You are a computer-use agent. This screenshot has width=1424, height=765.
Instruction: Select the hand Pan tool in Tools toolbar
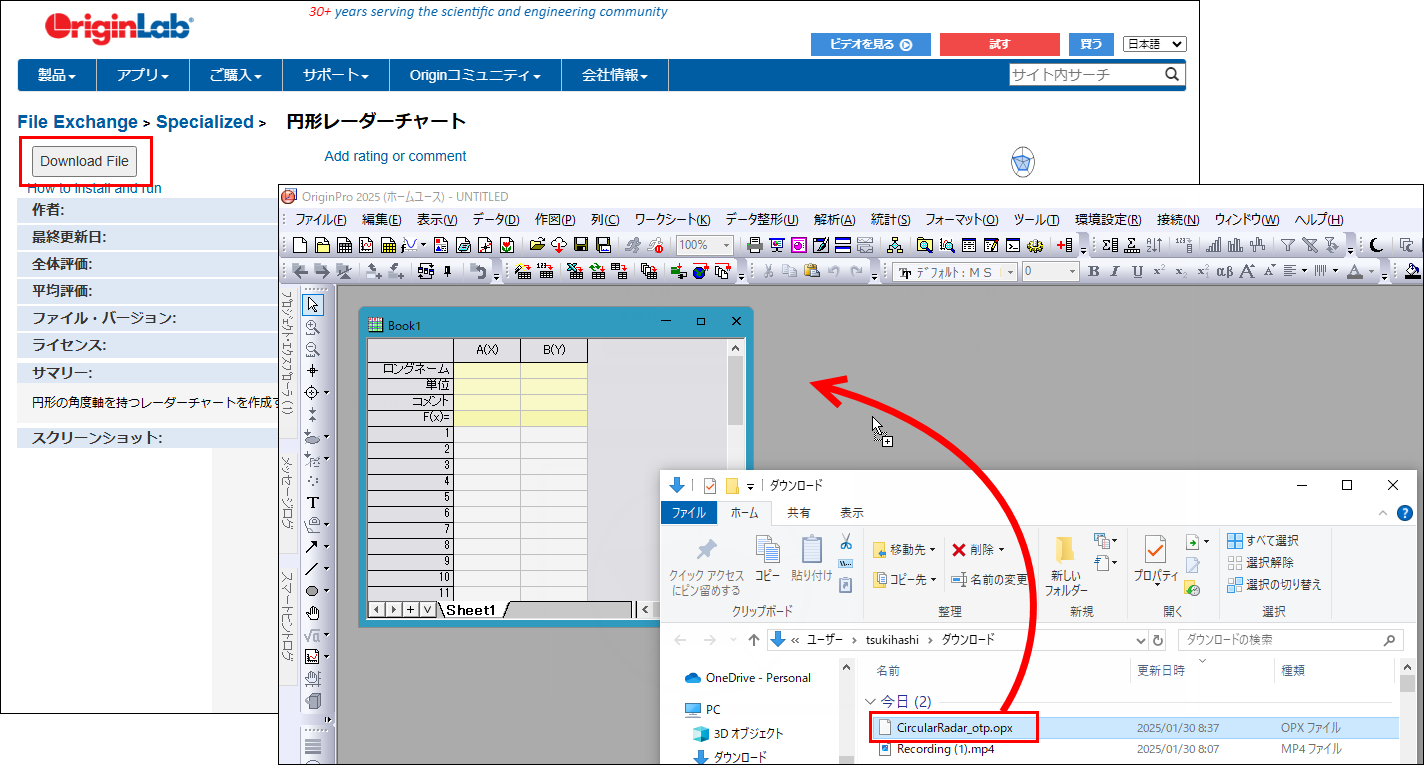[312, 612]
